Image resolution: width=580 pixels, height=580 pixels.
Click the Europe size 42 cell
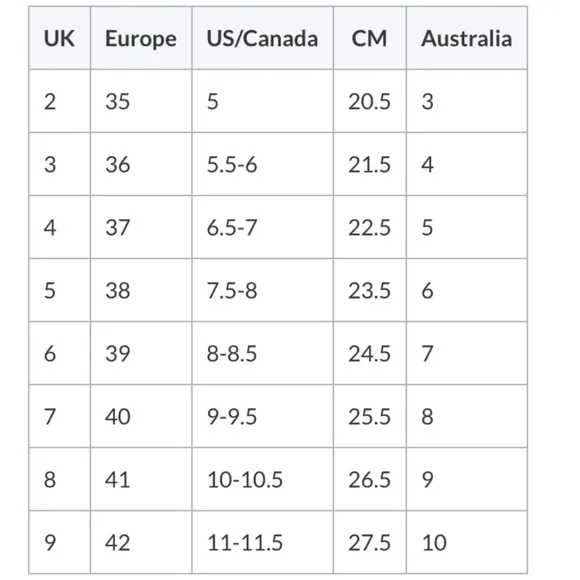point(141,543)
